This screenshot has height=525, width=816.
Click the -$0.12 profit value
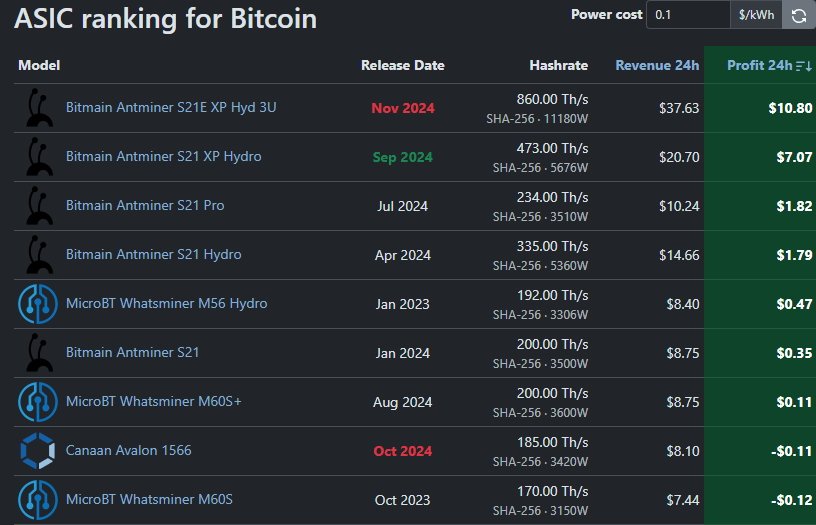coord(792,500)
